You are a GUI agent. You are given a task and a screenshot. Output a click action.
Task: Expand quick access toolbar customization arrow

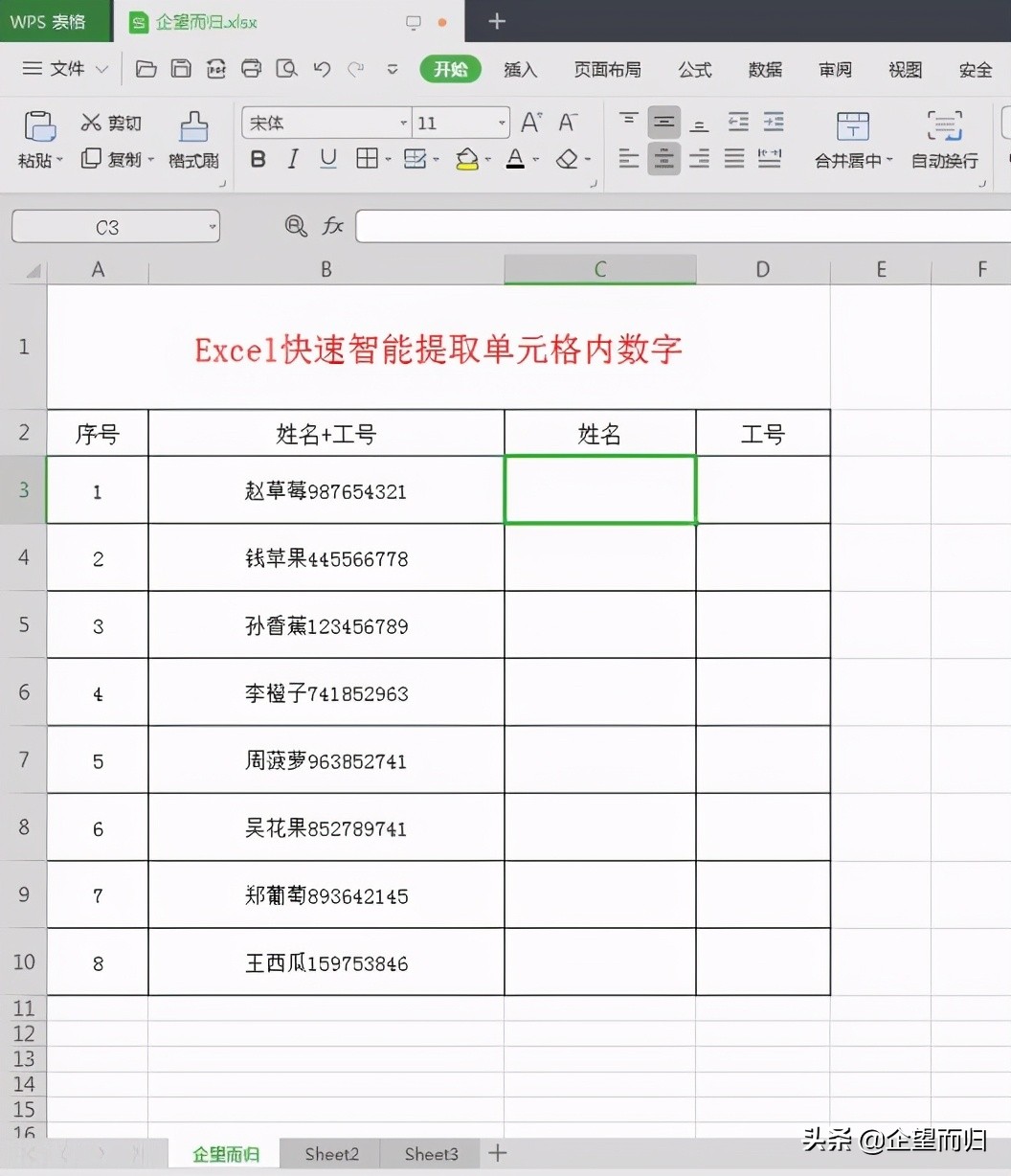tap(393, 69)
